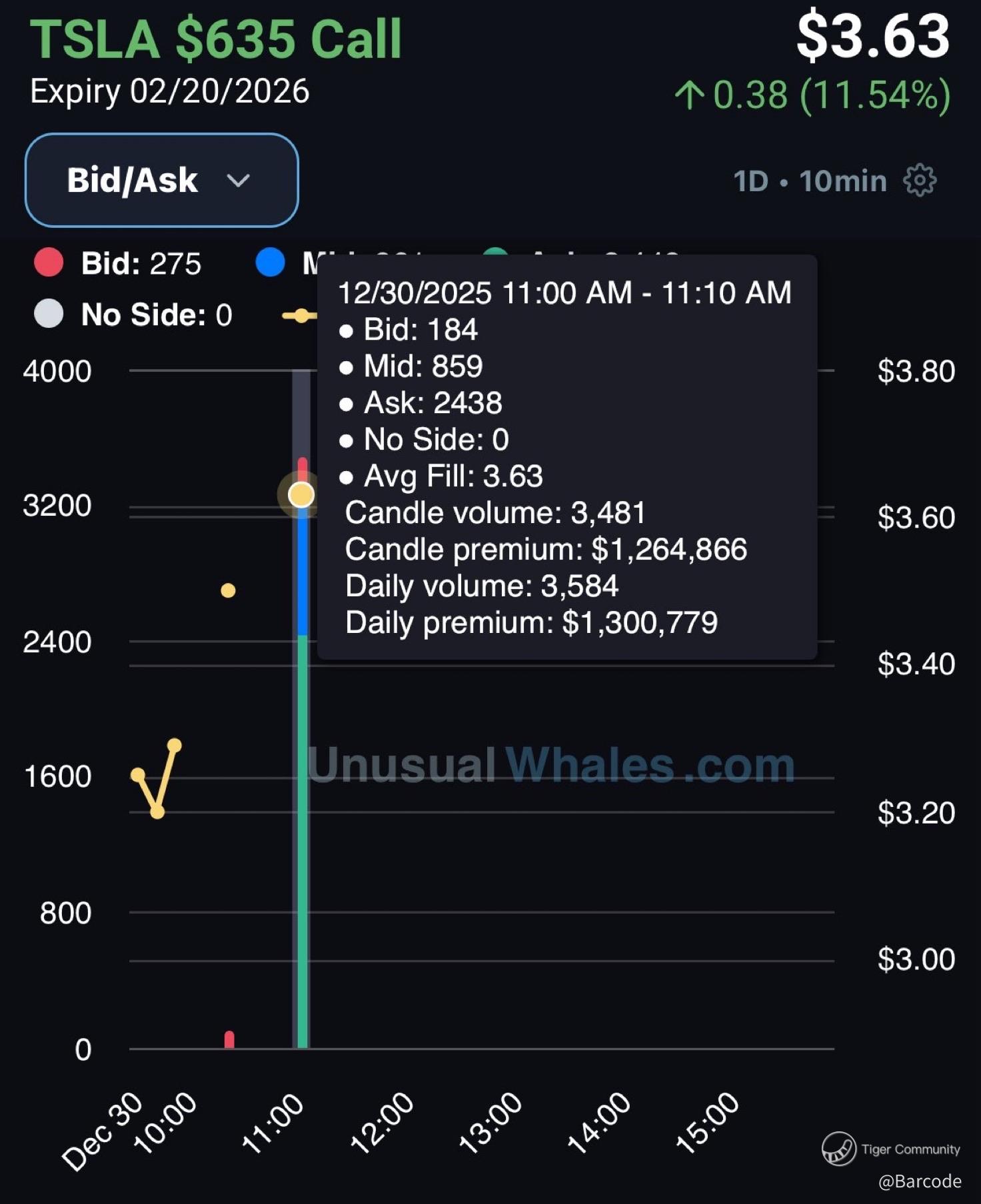
Task: Click the Tiger Community logo icon
Action: coord(838,1148)
